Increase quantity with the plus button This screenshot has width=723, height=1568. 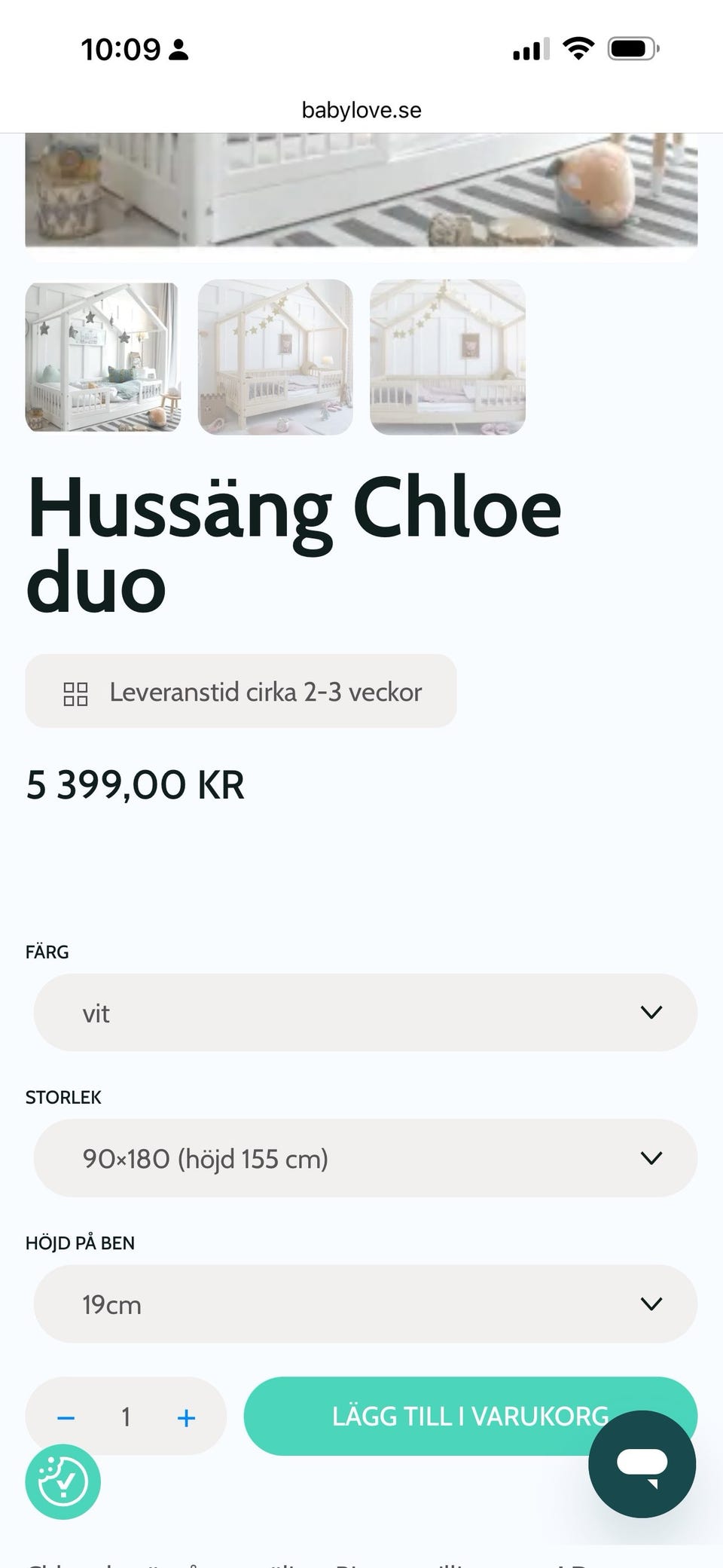point(186,1418)
